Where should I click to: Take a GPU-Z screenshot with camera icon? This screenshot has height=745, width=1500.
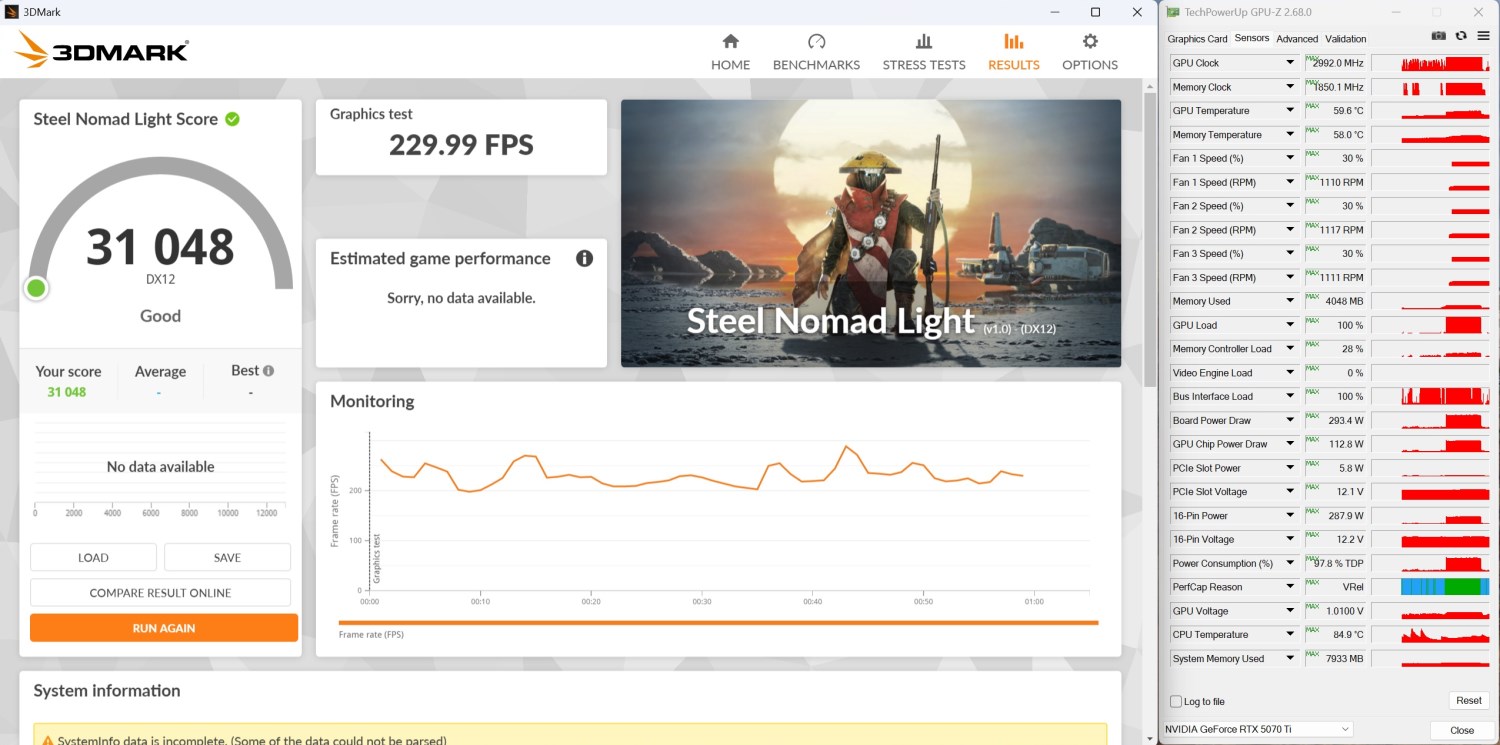(x=1438, y=36)
